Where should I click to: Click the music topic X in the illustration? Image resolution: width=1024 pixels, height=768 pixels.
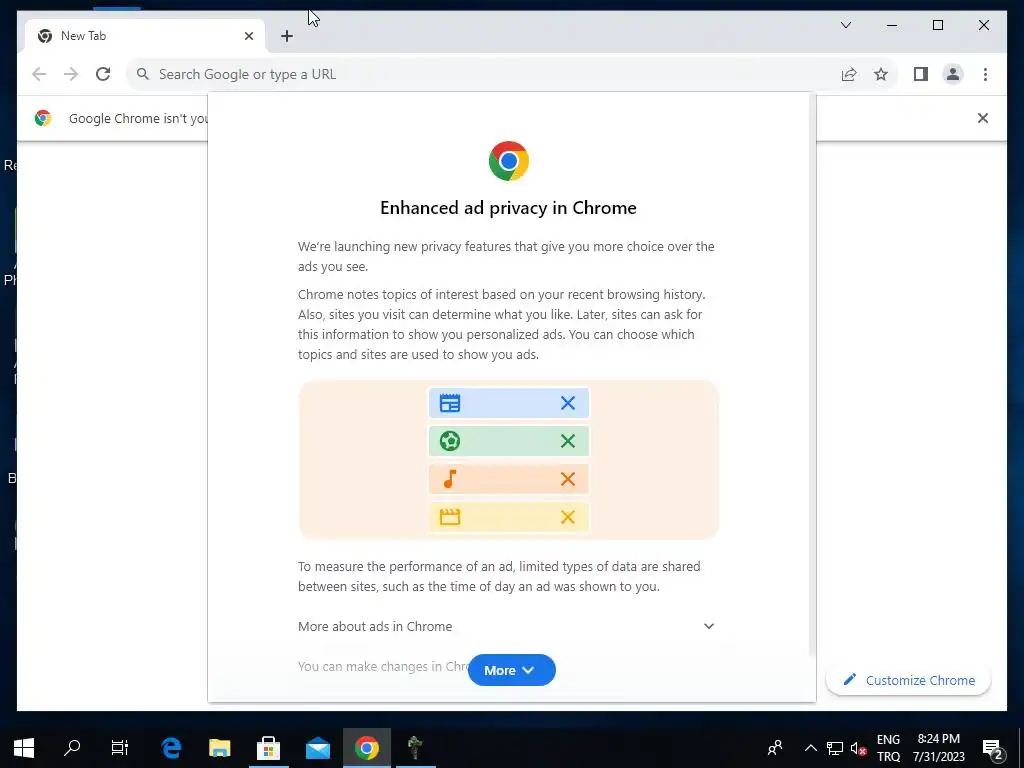568,479
